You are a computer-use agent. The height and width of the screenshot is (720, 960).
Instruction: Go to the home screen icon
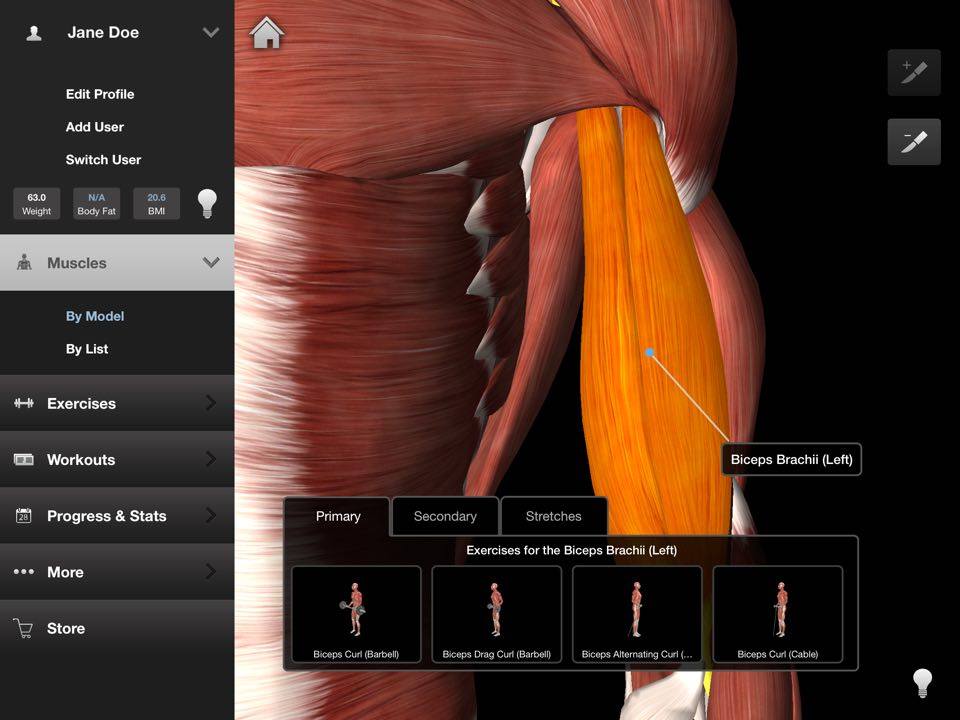267,33
